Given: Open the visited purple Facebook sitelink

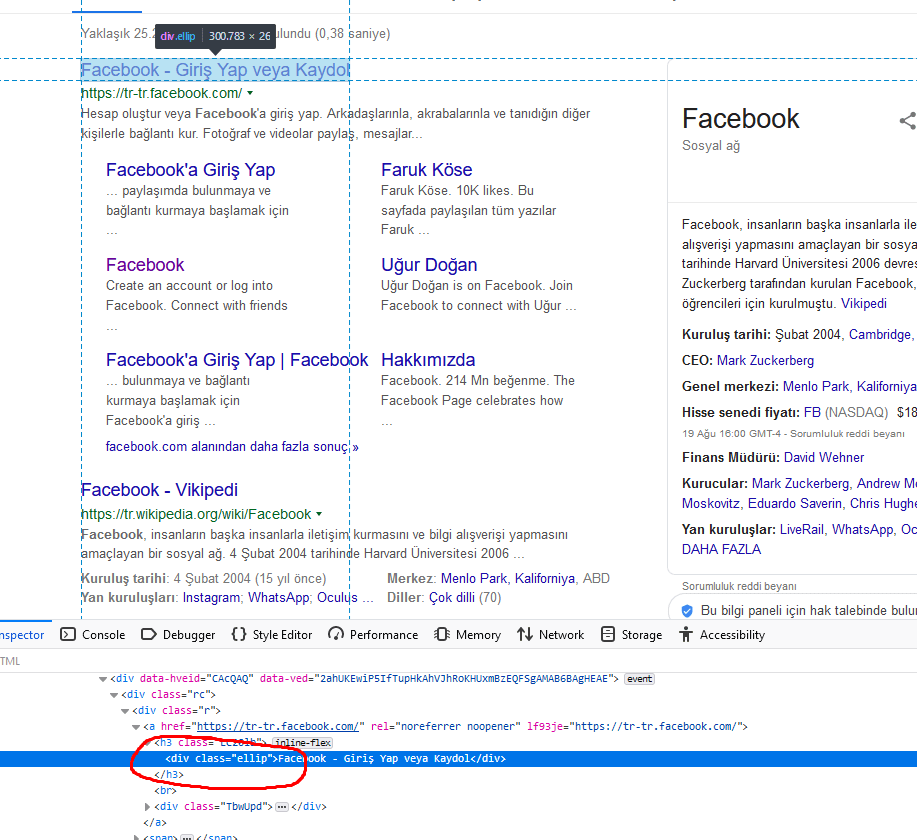Looking at the screenshot, I should coord(145,264).
